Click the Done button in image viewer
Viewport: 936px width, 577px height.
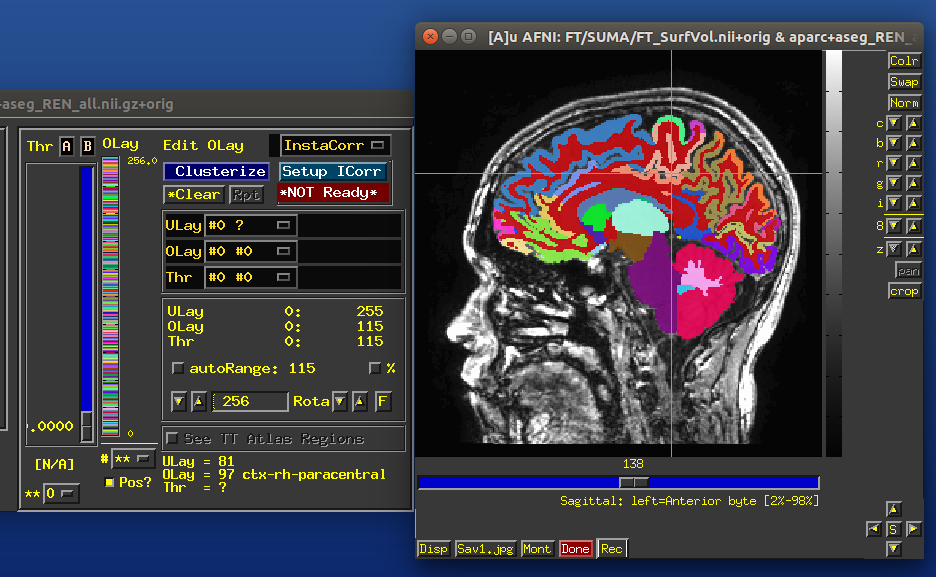pos(575,549)
